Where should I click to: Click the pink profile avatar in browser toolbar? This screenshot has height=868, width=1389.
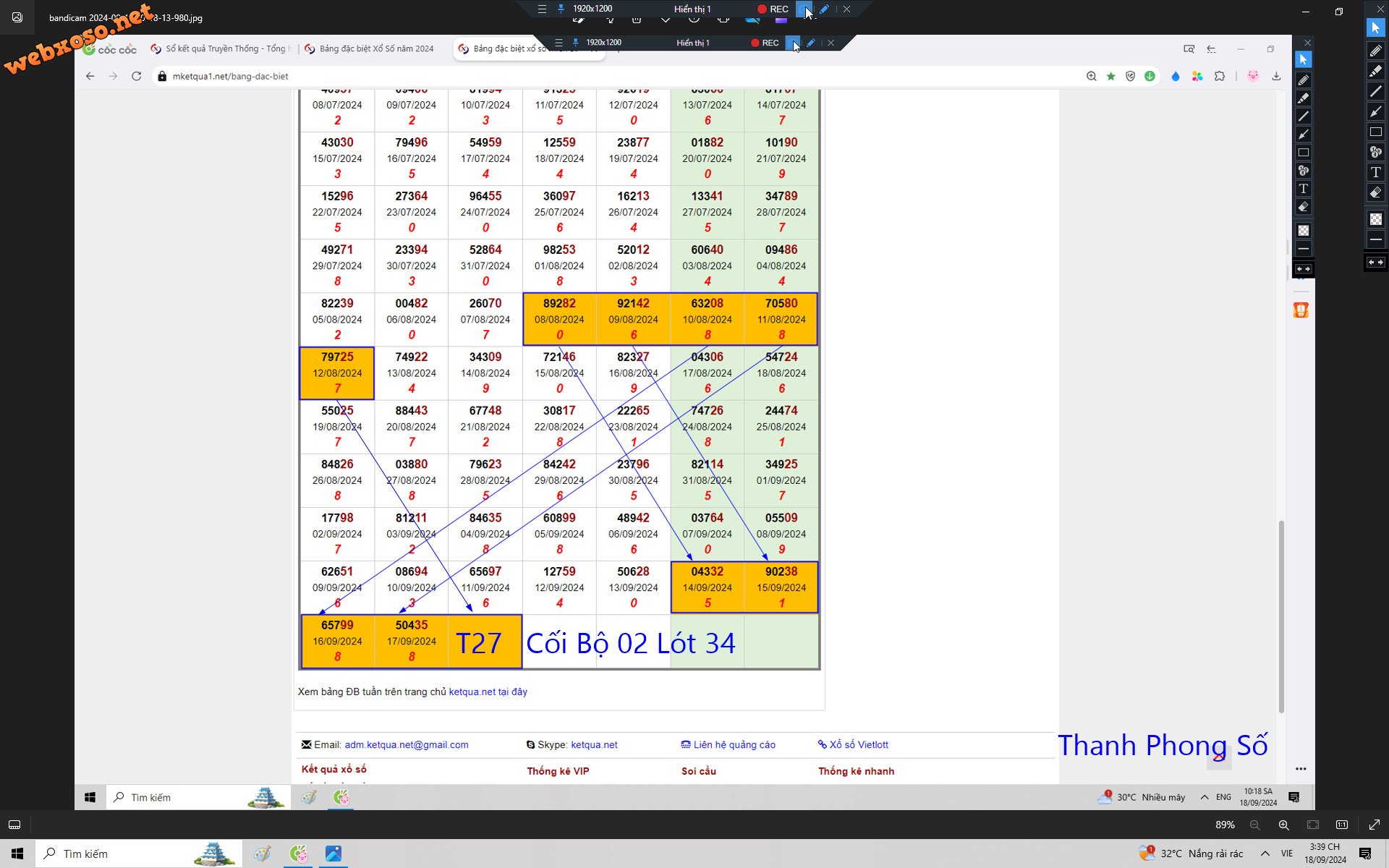(x=1254, y=76)
